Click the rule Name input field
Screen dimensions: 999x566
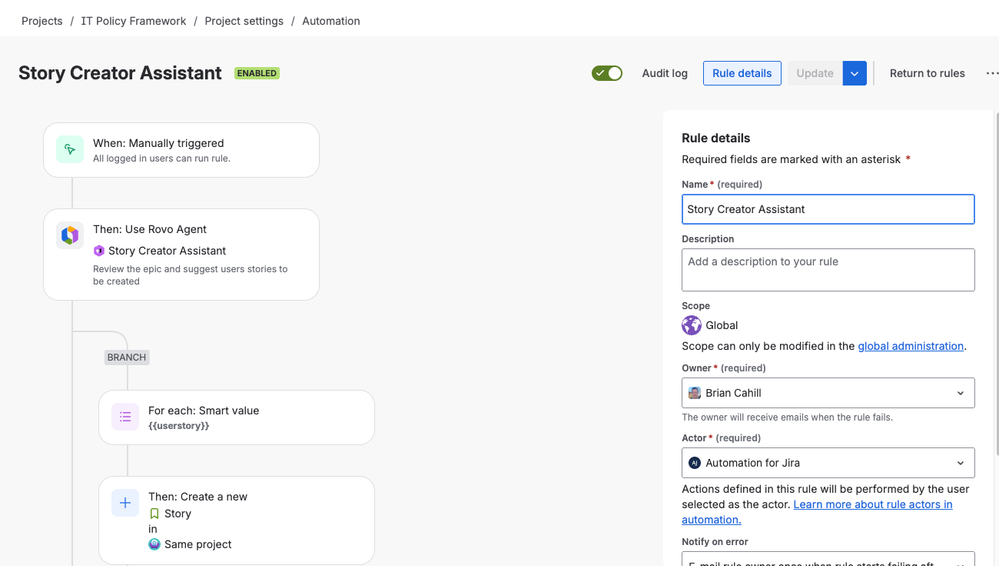[828, 209]
